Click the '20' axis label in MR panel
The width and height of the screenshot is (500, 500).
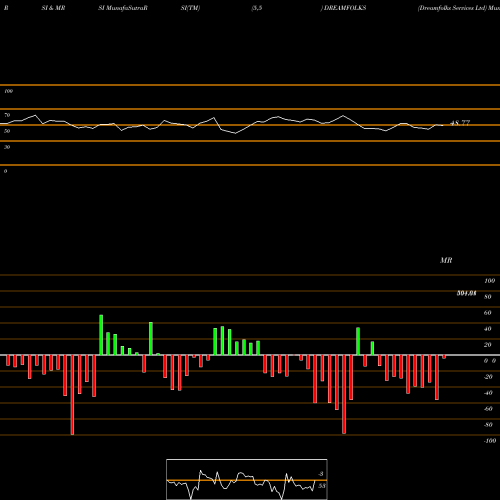coord(487,345)
